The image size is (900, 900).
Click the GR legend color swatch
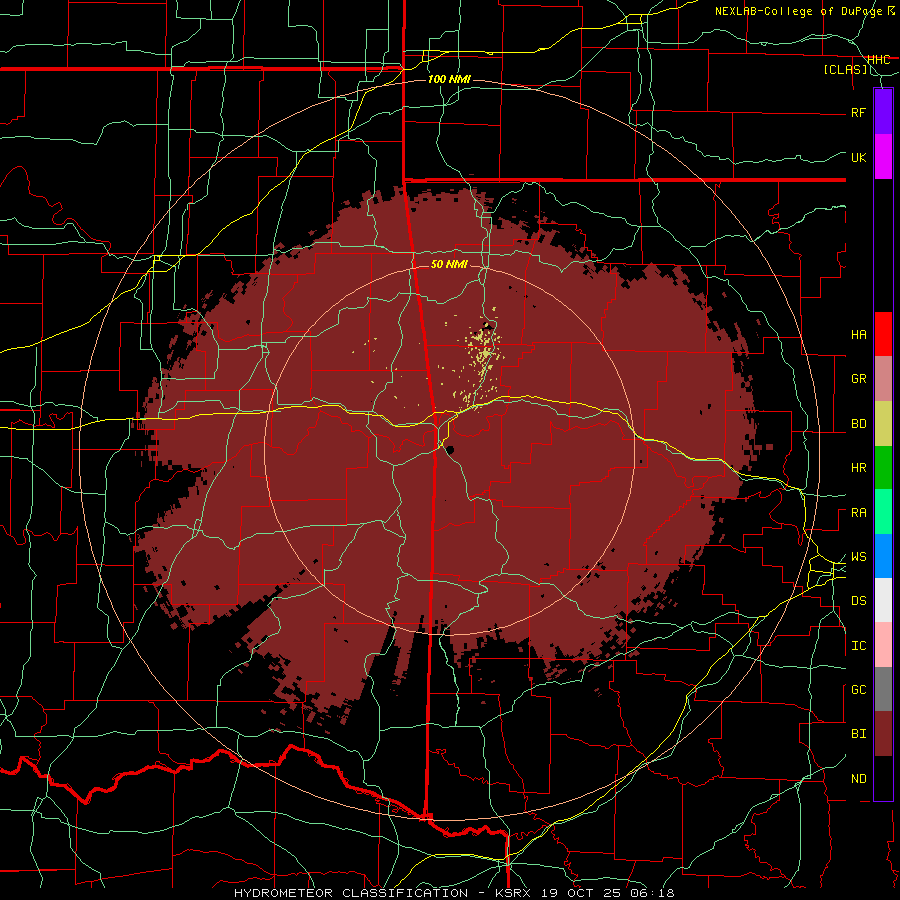coord(883,378)
